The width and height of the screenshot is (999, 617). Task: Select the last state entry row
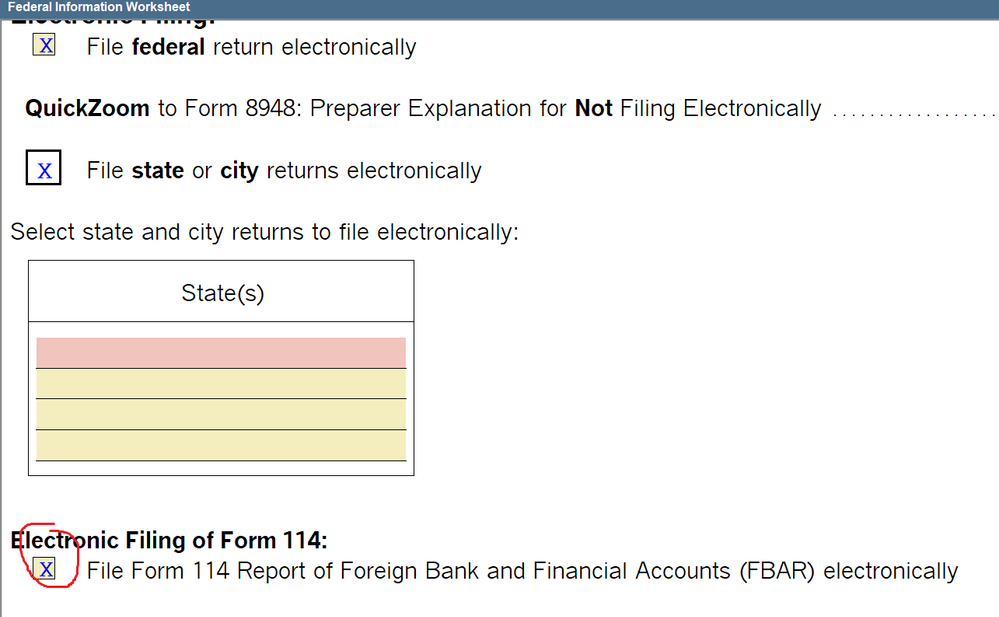[221, 445]
